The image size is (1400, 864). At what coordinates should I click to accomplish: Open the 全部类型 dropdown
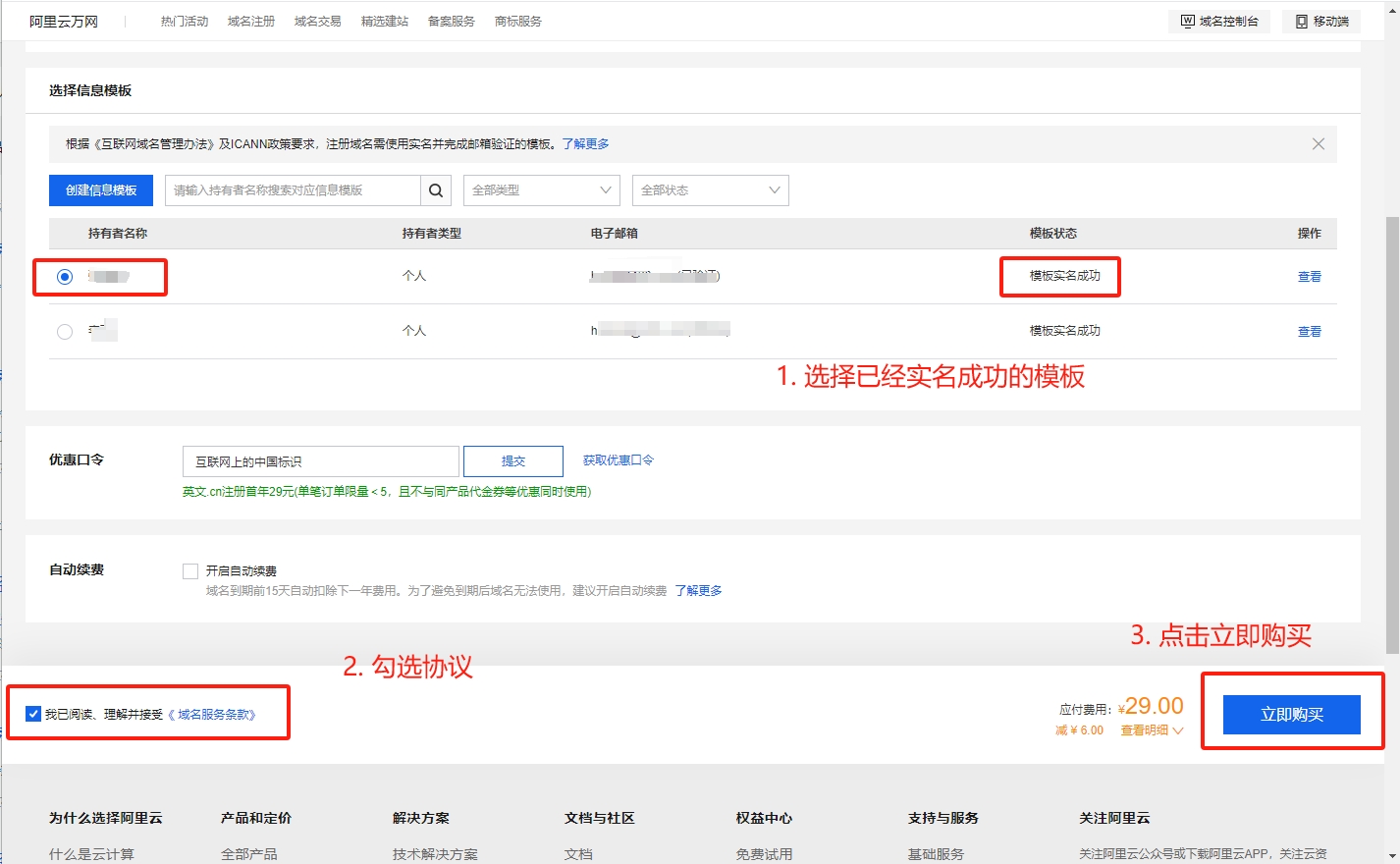(x=541, y=190)
